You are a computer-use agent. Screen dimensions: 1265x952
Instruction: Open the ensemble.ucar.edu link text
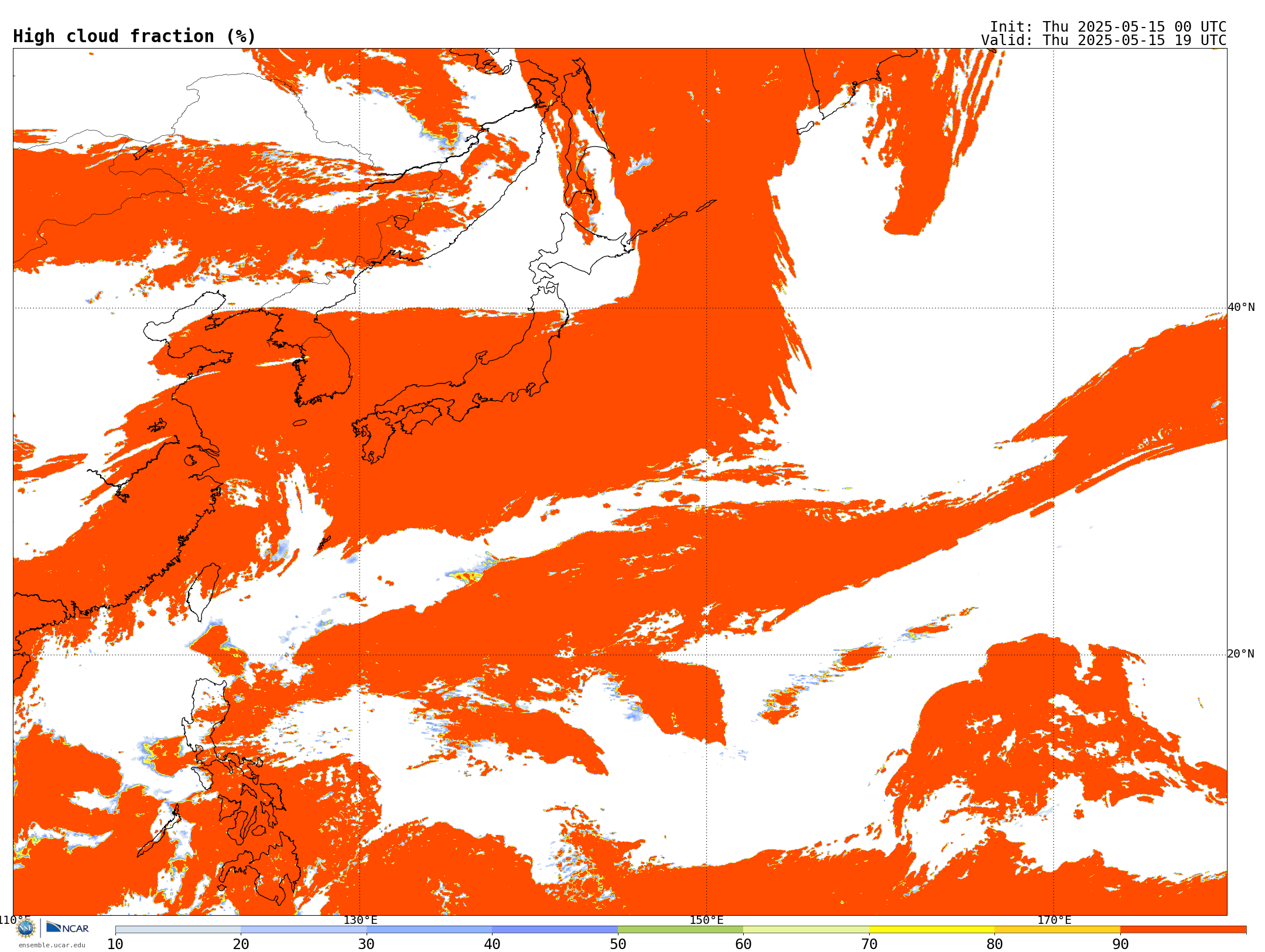coord(52,945)
